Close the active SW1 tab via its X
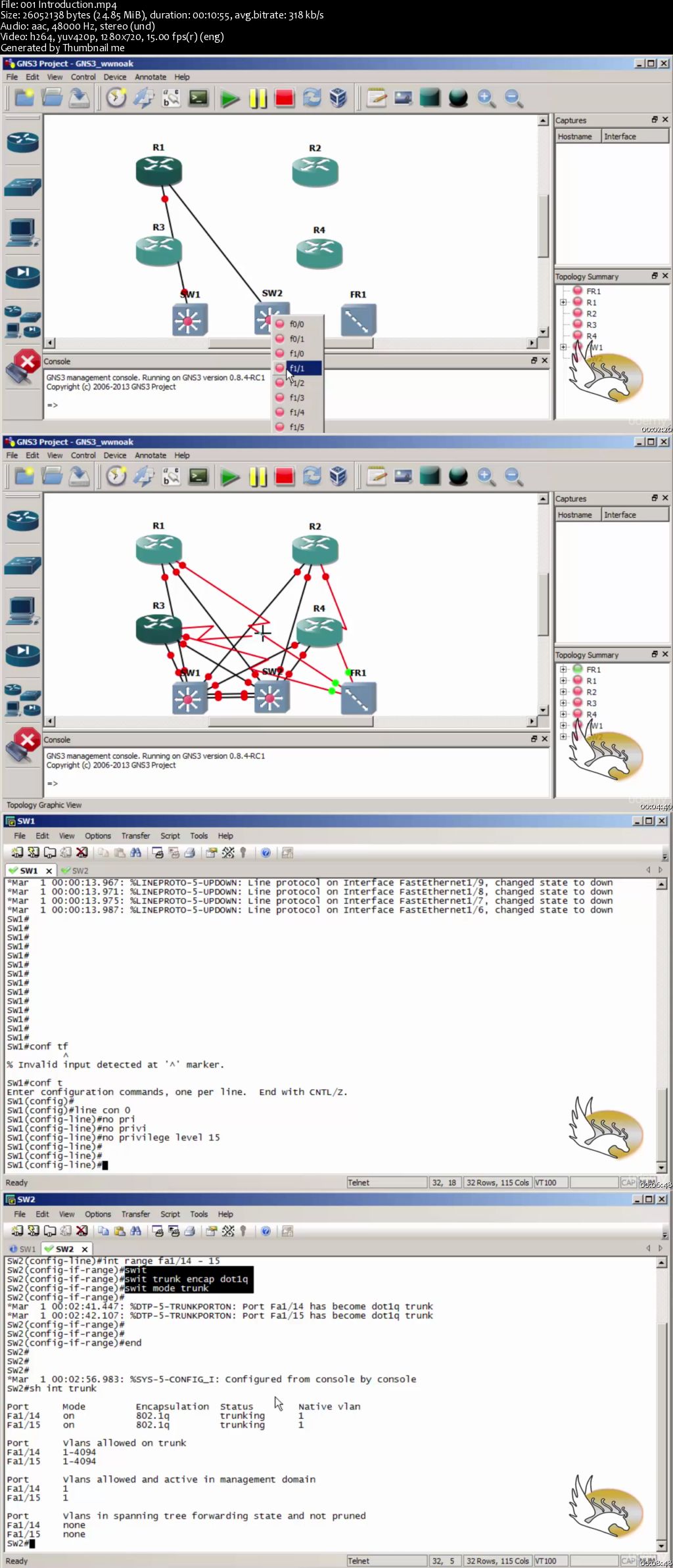Screen dimensions: 673x1568 [x=49, y=870]
